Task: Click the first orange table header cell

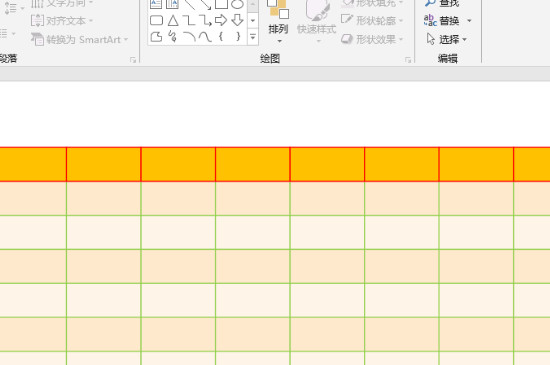Action: [x=33, y=164]
